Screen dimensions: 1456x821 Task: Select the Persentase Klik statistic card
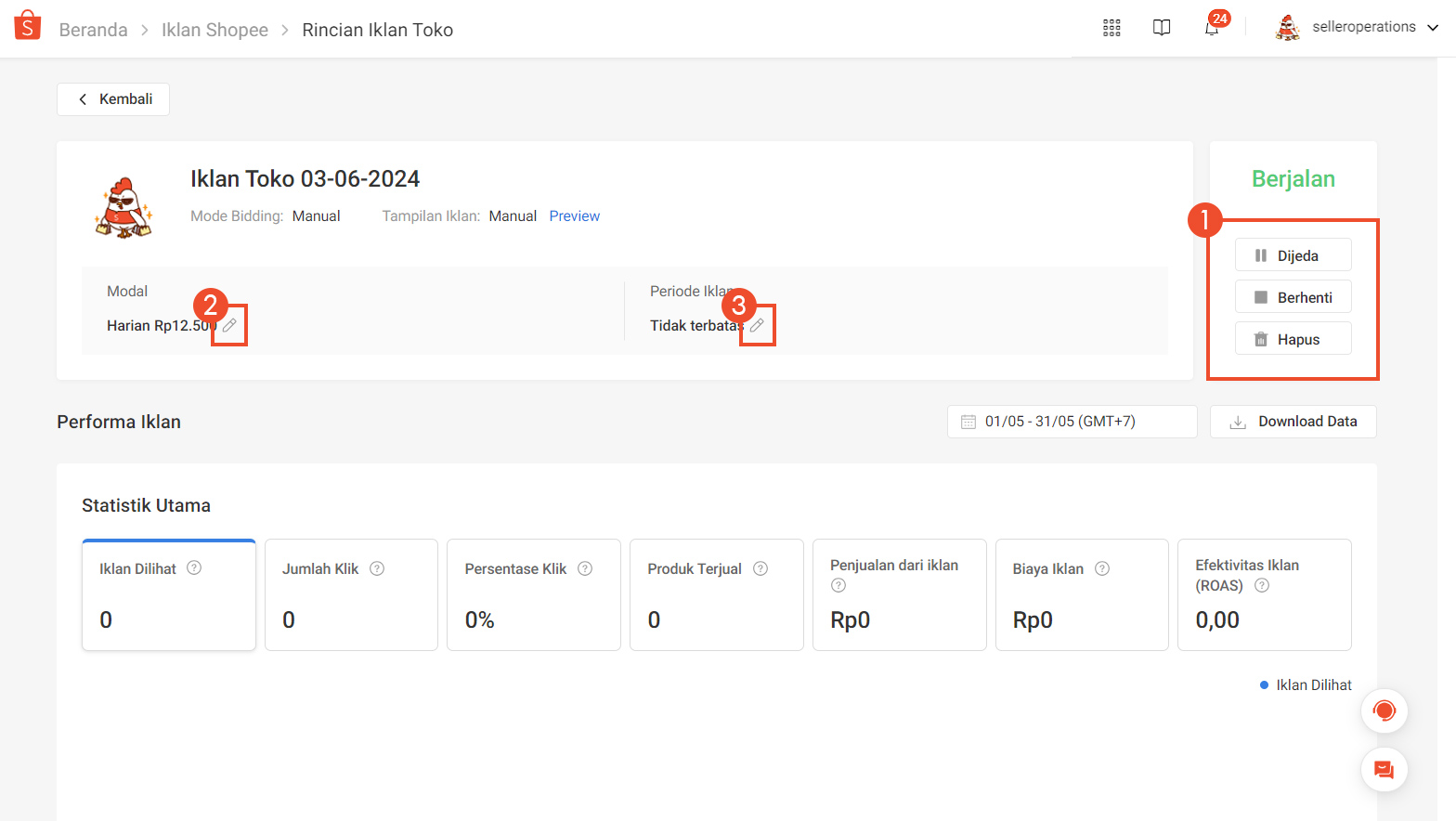pyautogui.click(x=534, y=594)
